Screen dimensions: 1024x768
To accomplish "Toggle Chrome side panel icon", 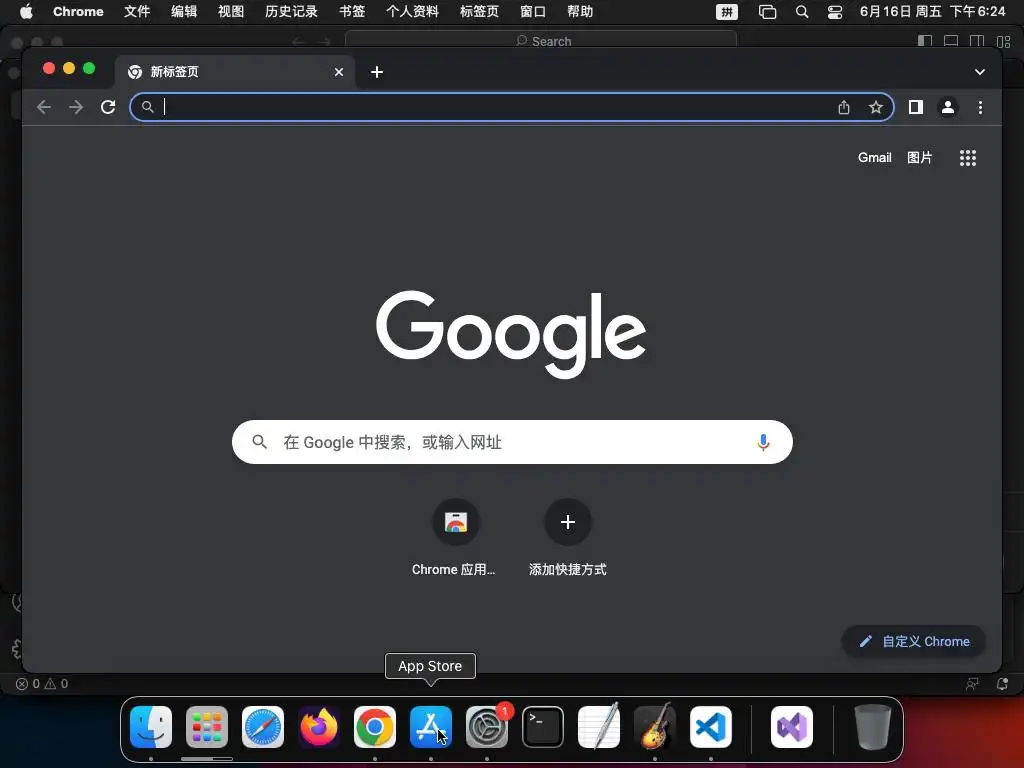I will (x=916, y=107).
